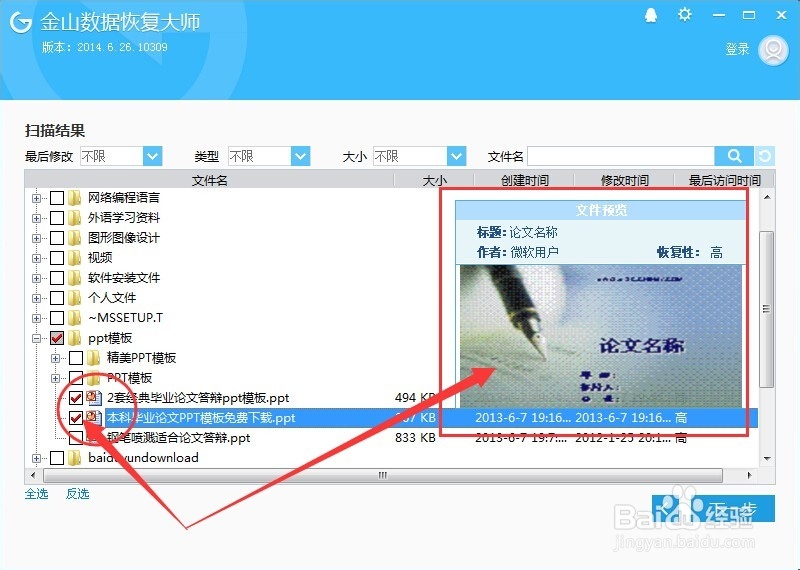
Task: Click the scroll down arrow
Action: 767,458
